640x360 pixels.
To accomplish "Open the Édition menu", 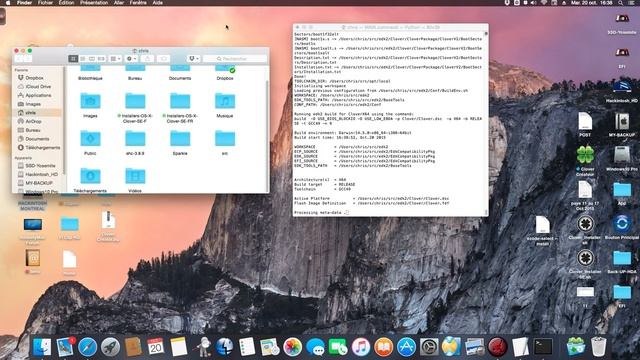I will (66, 2).
